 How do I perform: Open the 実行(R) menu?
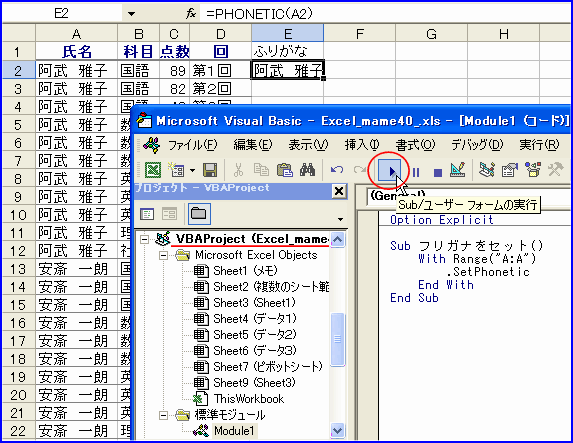click(539, 145)
